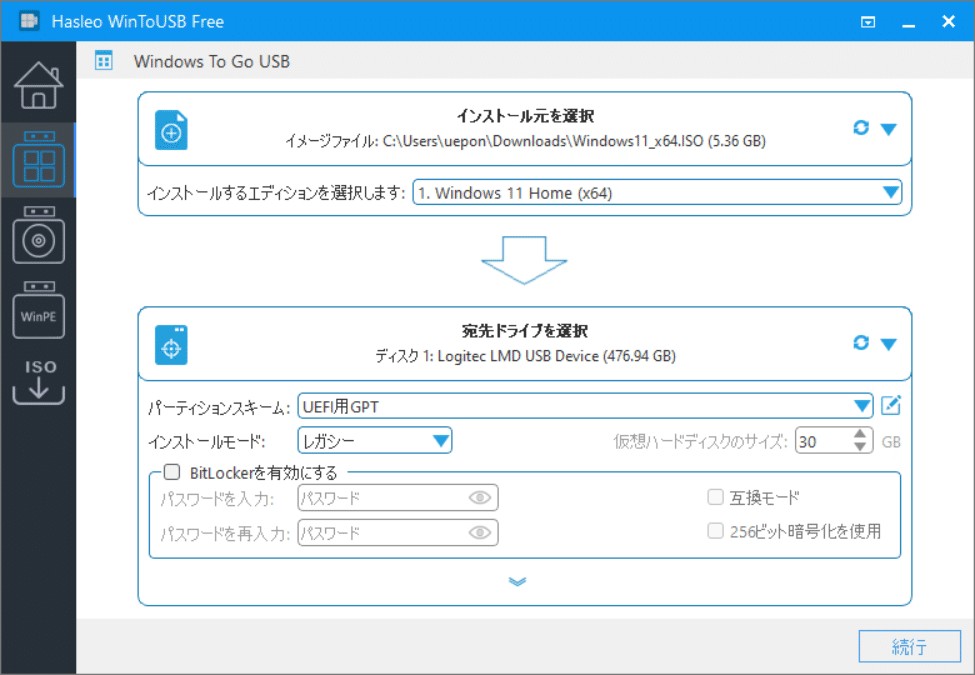The width and height of the screenshot is (975, 675).
Task: Decrease virtual hard disk size
Action: pyautogui.click(x=860, y=447)
